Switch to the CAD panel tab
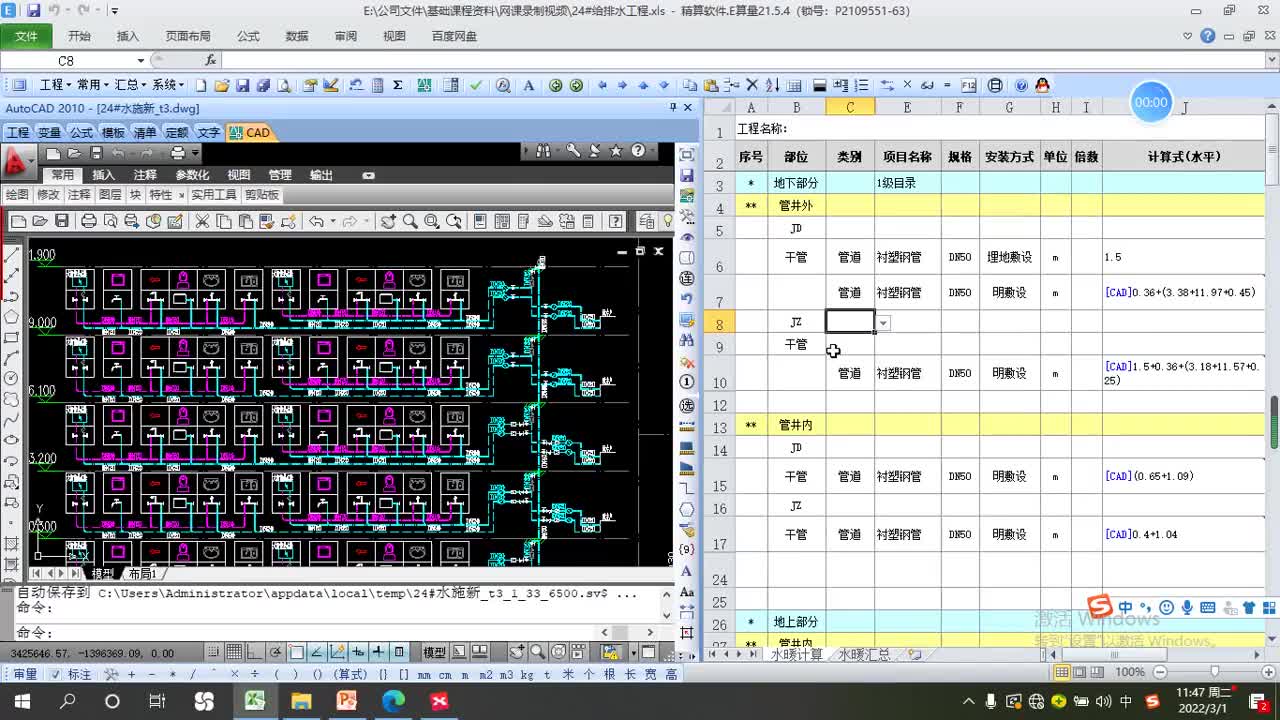This screenshot has height=720, width=1280. [250, 132]
